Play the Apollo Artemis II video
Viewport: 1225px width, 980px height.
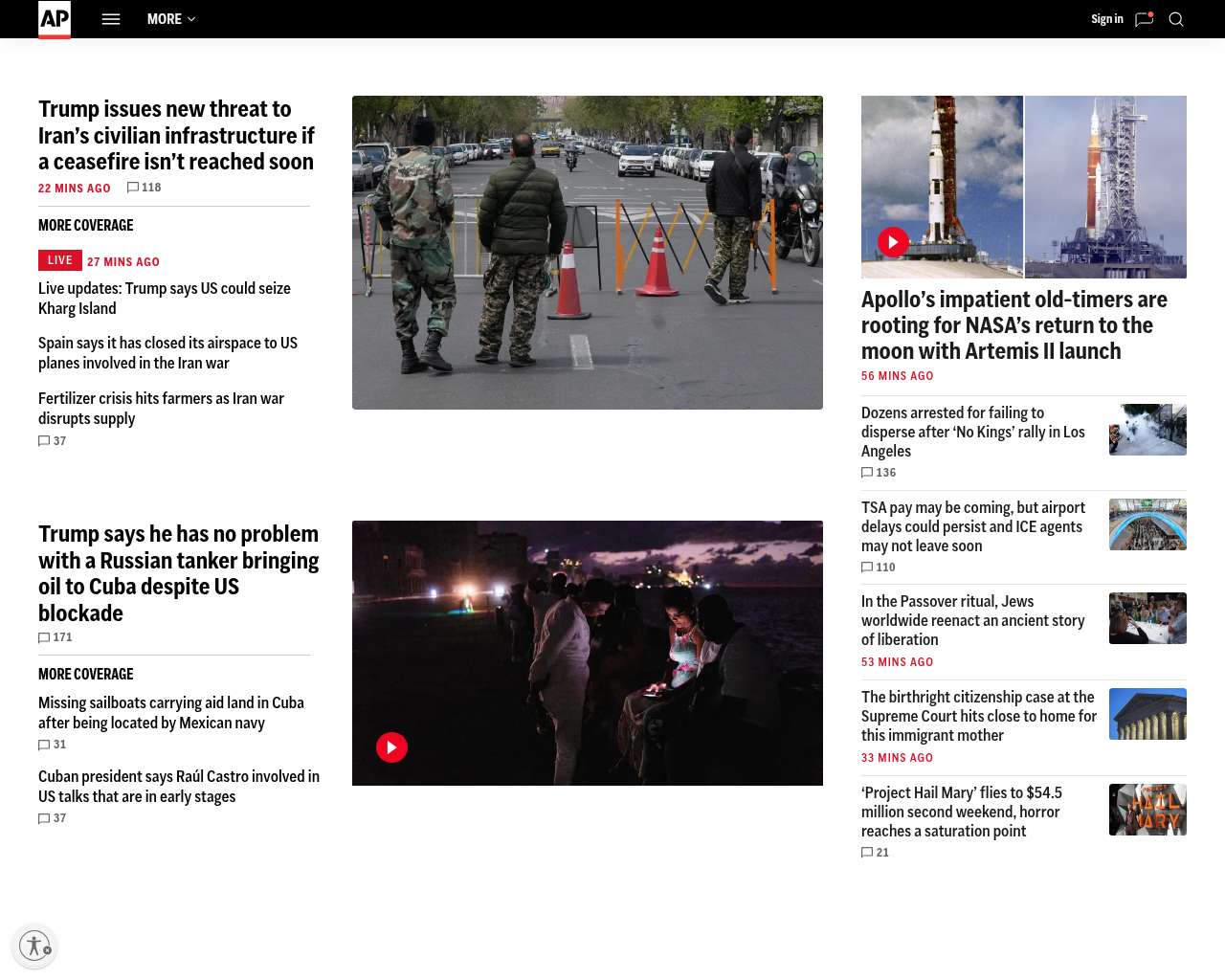(893, 242)
